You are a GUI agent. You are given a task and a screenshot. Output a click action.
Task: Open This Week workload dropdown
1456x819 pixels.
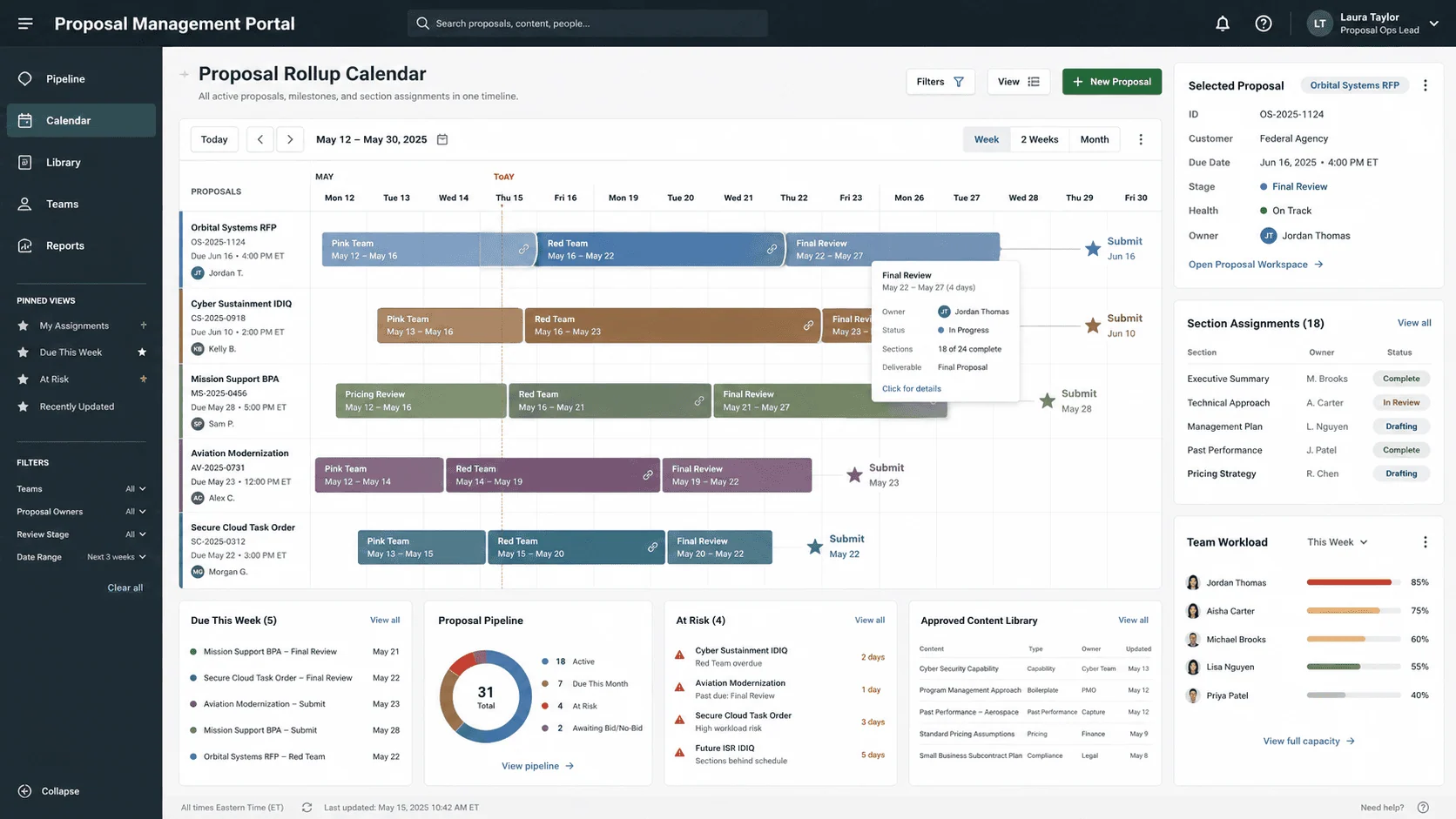point(1338,542)
